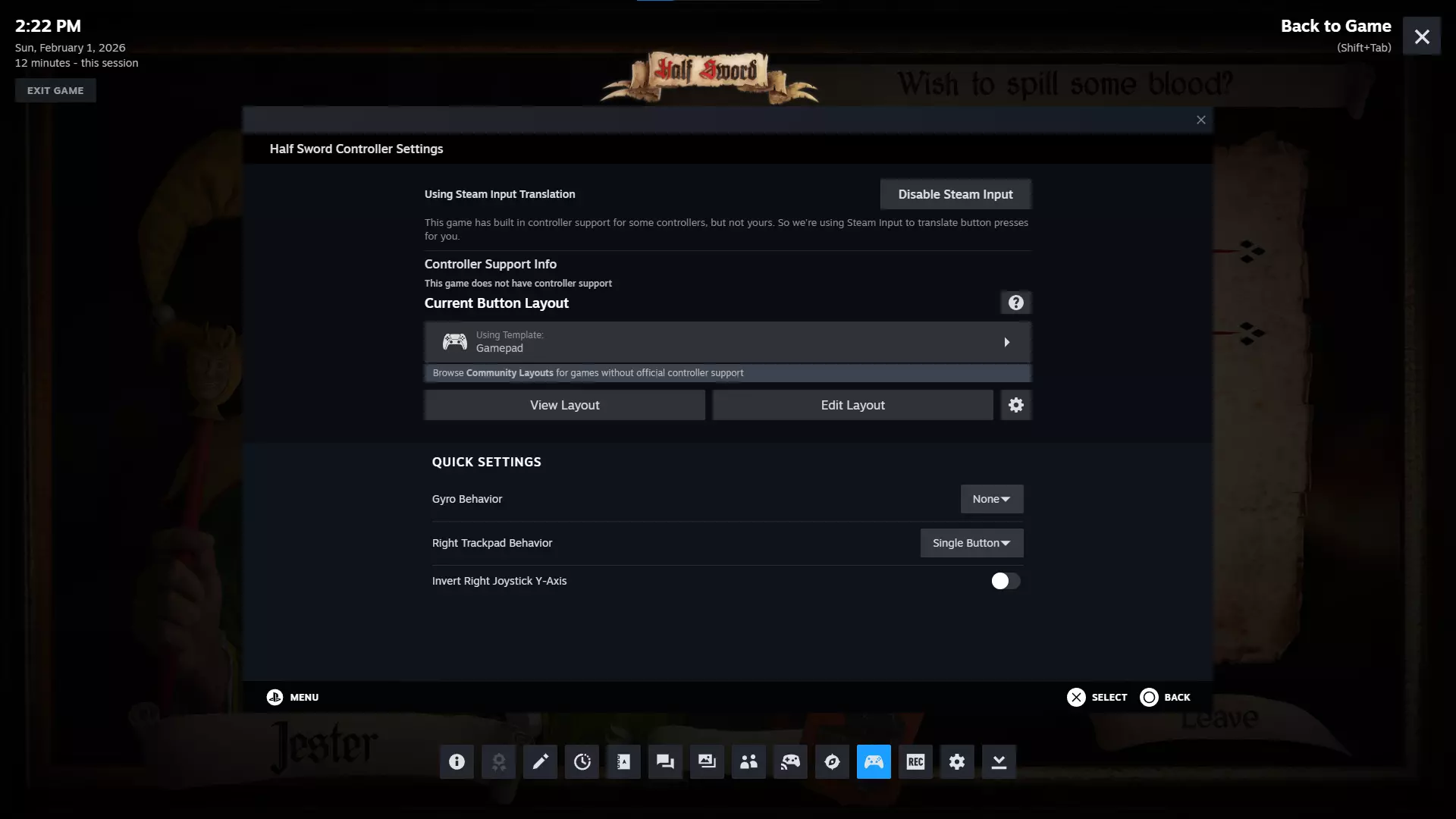Click the layout options gear icon
This screenshot has height=819, width=1456.
pyautogui.click(x=1015, y=405)
